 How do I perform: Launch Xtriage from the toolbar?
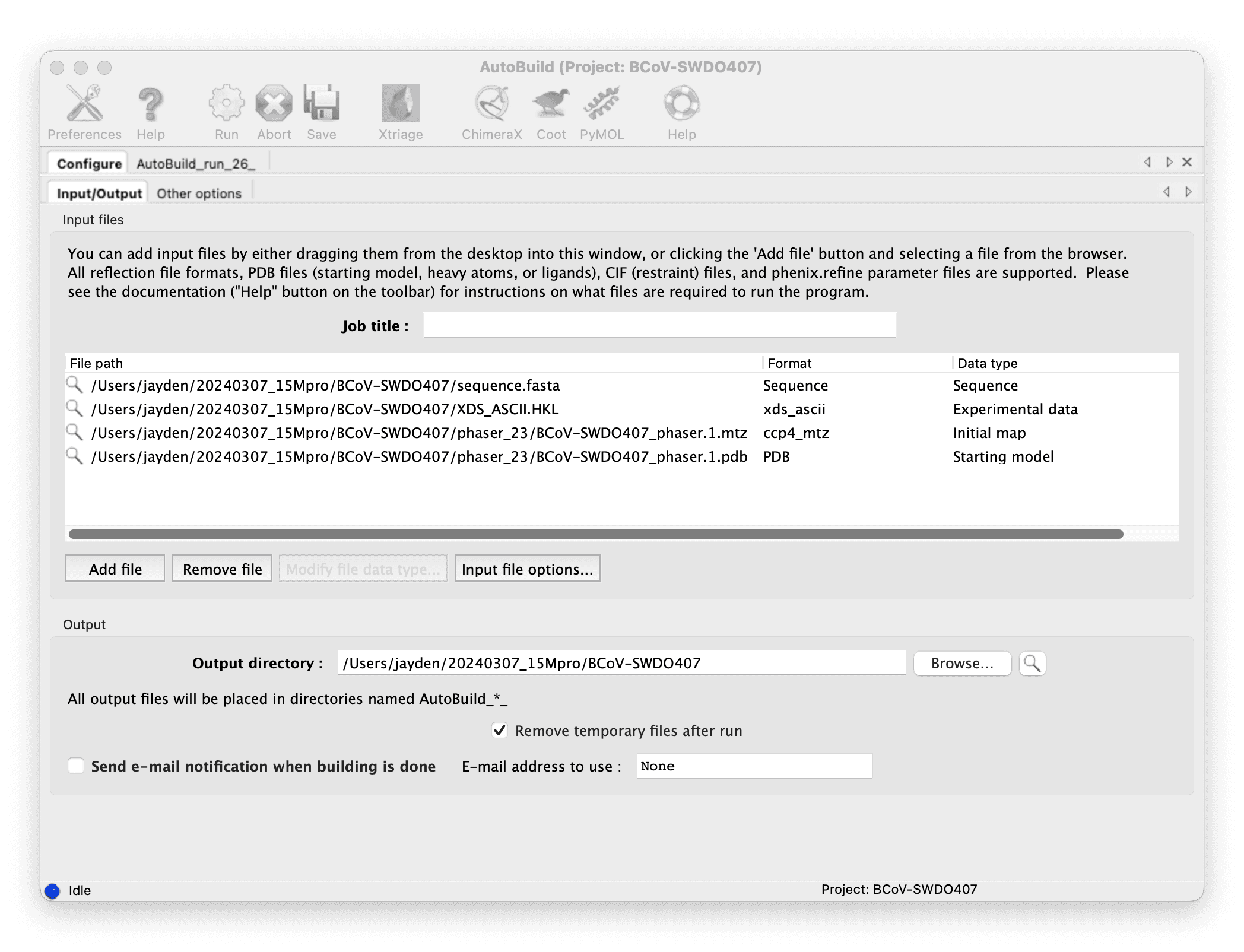coord(401,112)
